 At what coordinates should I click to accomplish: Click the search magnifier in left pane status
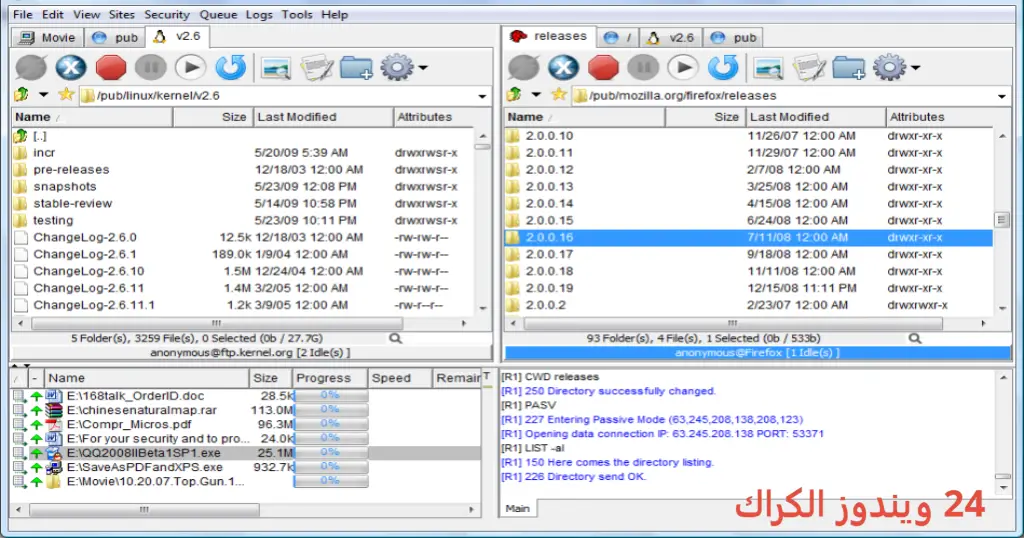[x=395, y=338]
